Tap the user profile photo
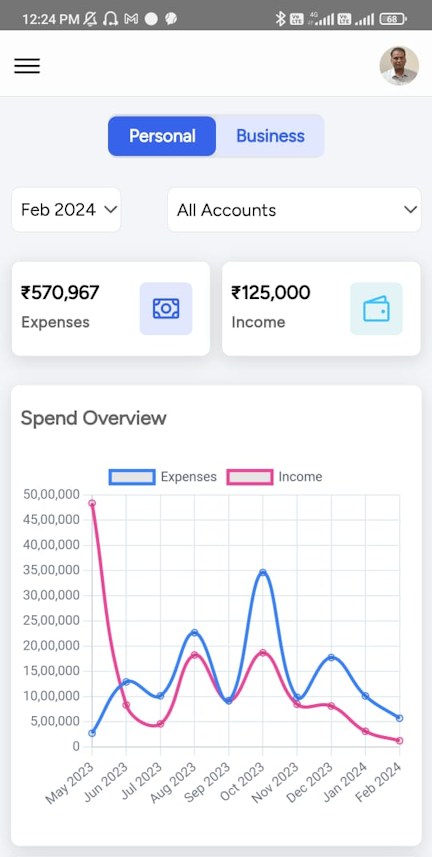This screenshot has width=432, height=857. click(x=399, y=66)
